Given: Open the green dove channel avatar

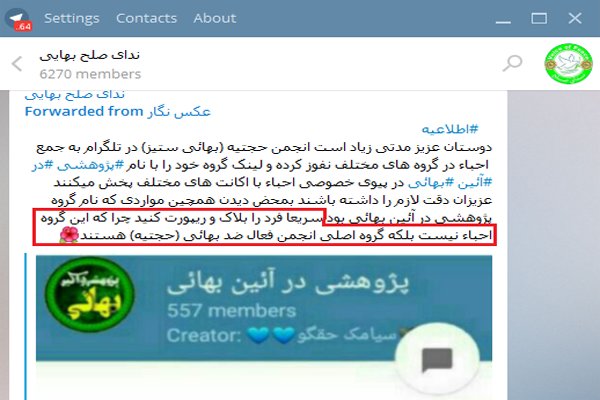Looking at the screenshot, I should 568,64.
